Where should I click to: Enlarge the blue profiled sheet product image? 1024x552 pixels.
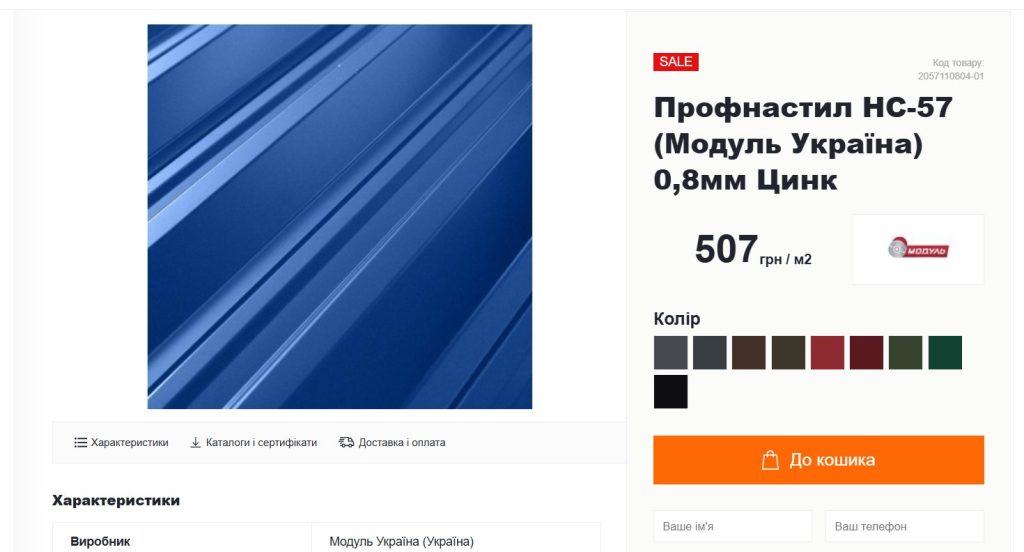pyautogui.click(x=340, y=217)
